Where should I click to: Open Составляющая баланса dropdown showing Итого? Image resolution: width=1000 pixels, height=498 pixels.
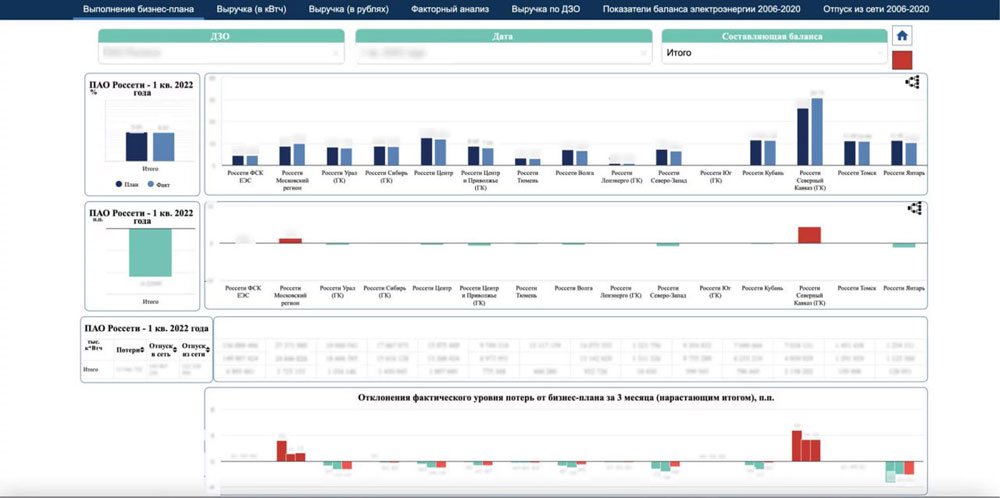(x=774, y=54)
